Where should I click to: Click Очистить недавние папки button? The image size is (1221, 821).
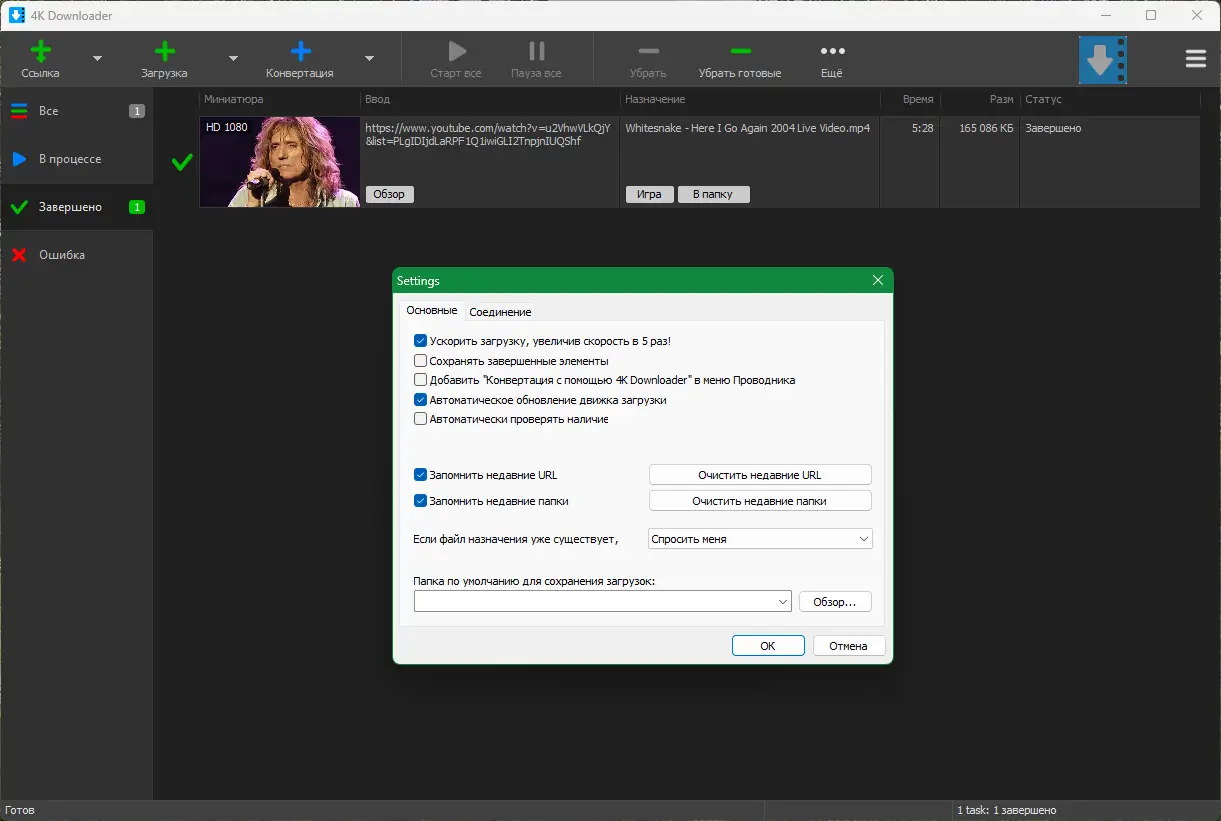(760, 501)
